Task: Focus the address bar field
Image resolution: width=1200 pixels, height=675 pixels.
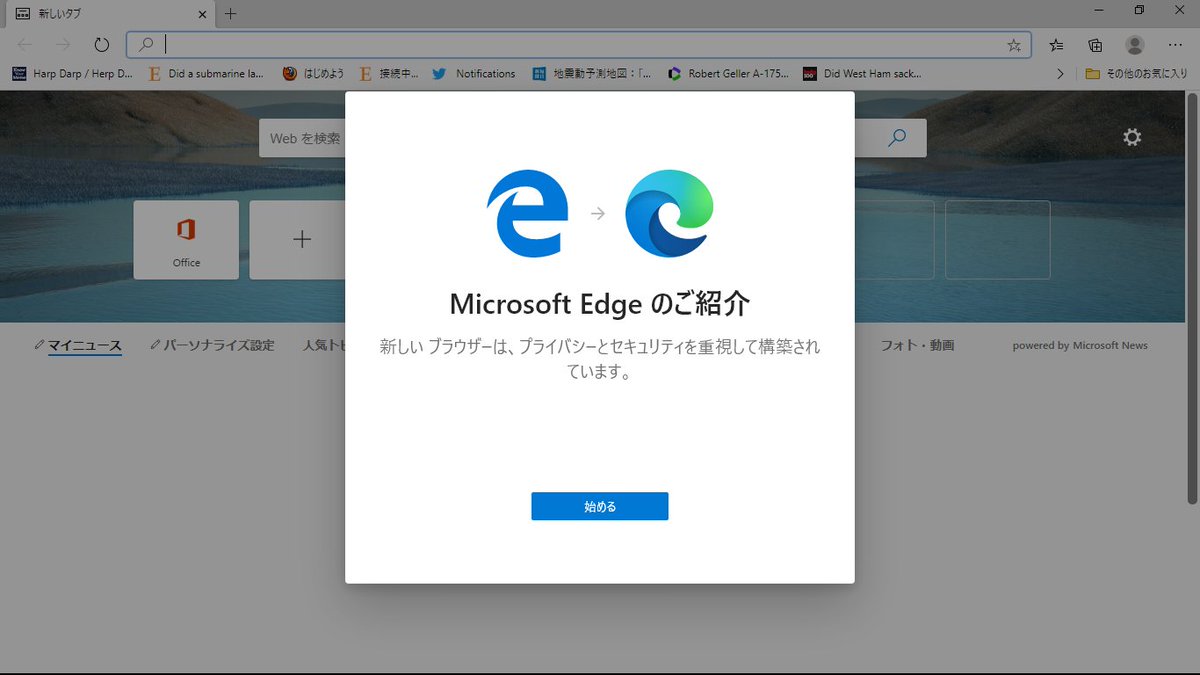Action: click(580, 45)
